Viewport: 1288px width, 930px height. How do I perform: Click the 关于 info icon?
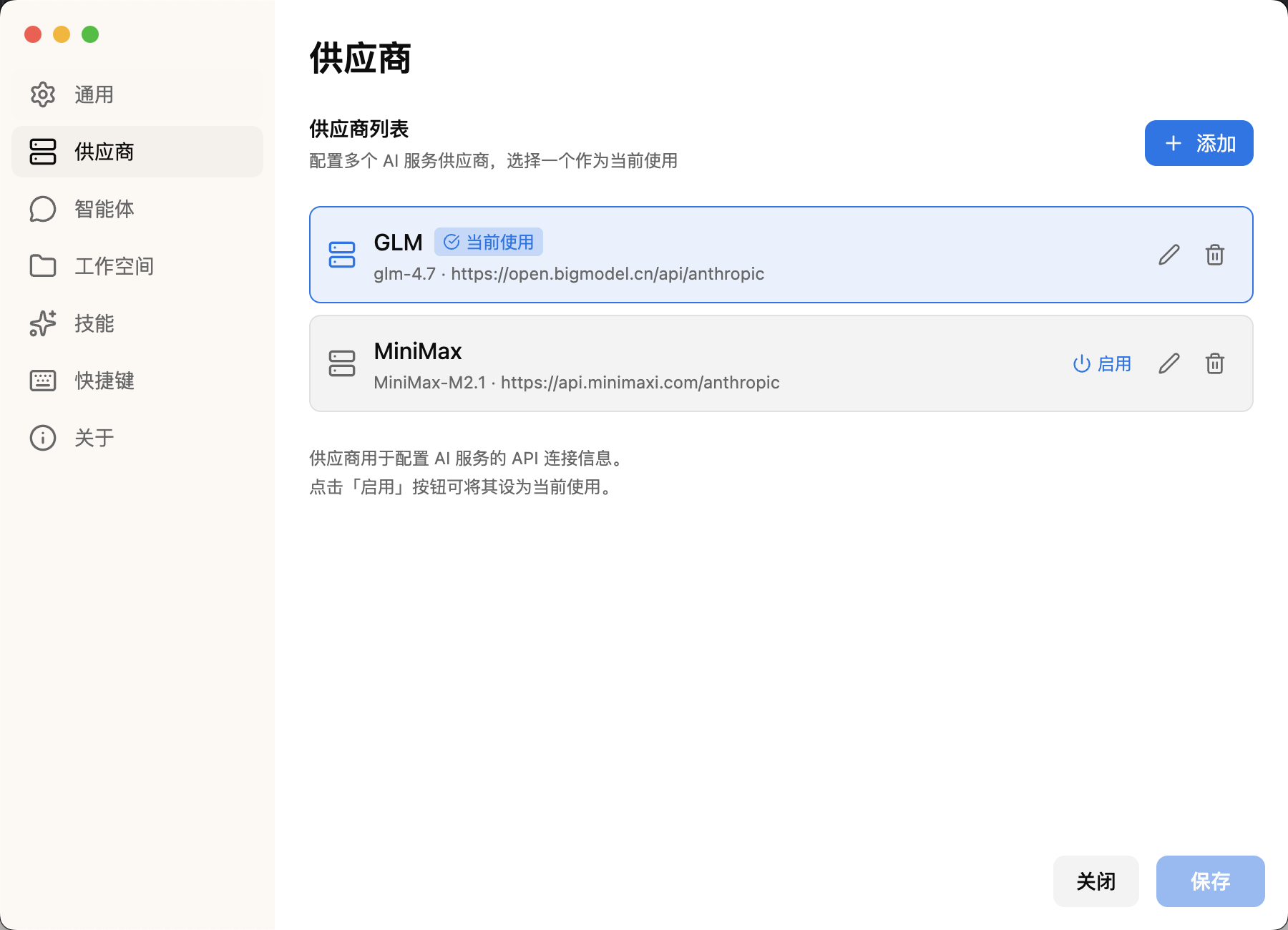click(x=43, y=437)
